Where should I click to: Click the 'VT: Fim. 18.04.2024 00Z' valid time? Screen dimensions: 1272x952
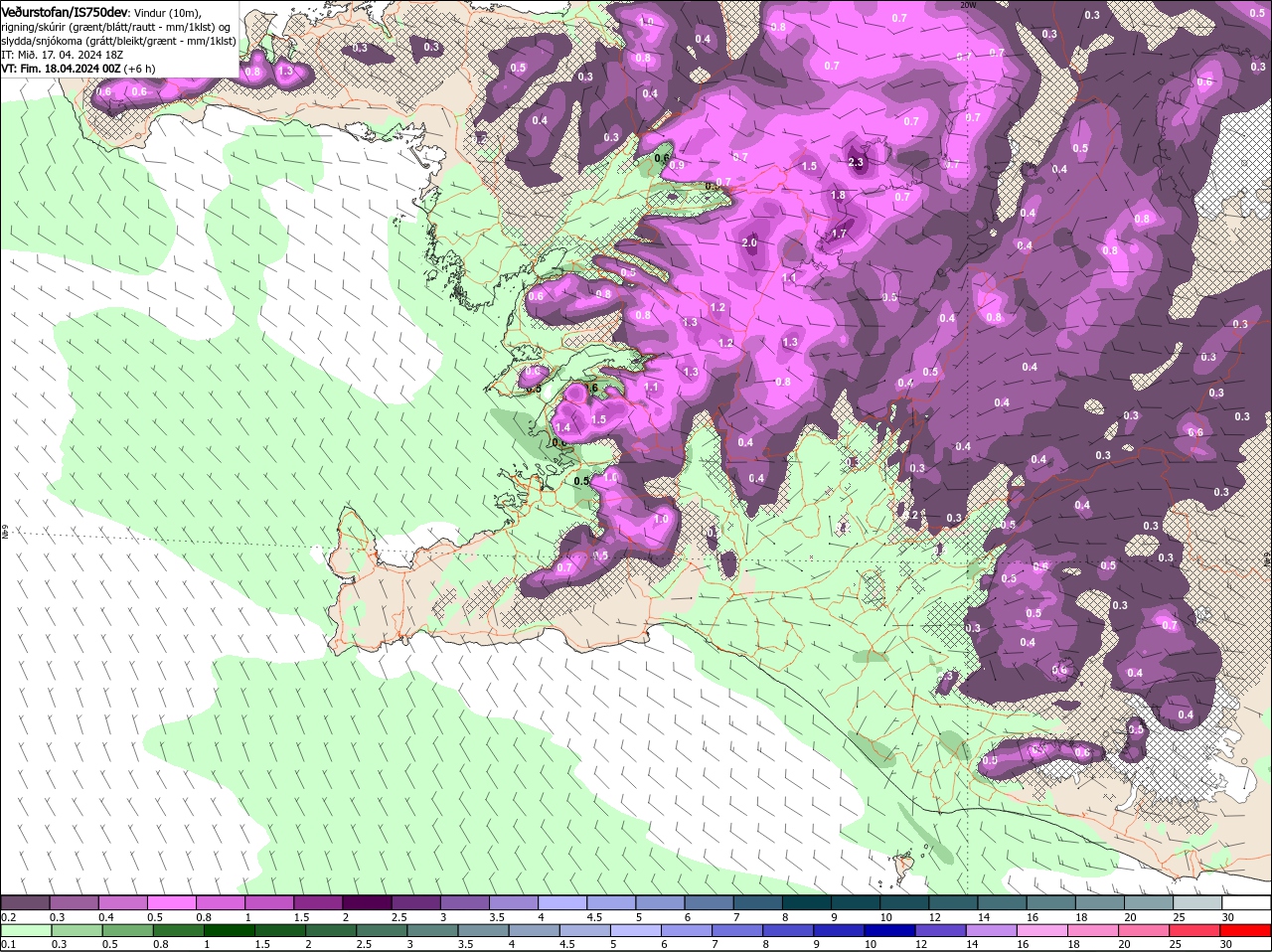tap(61, 69)
